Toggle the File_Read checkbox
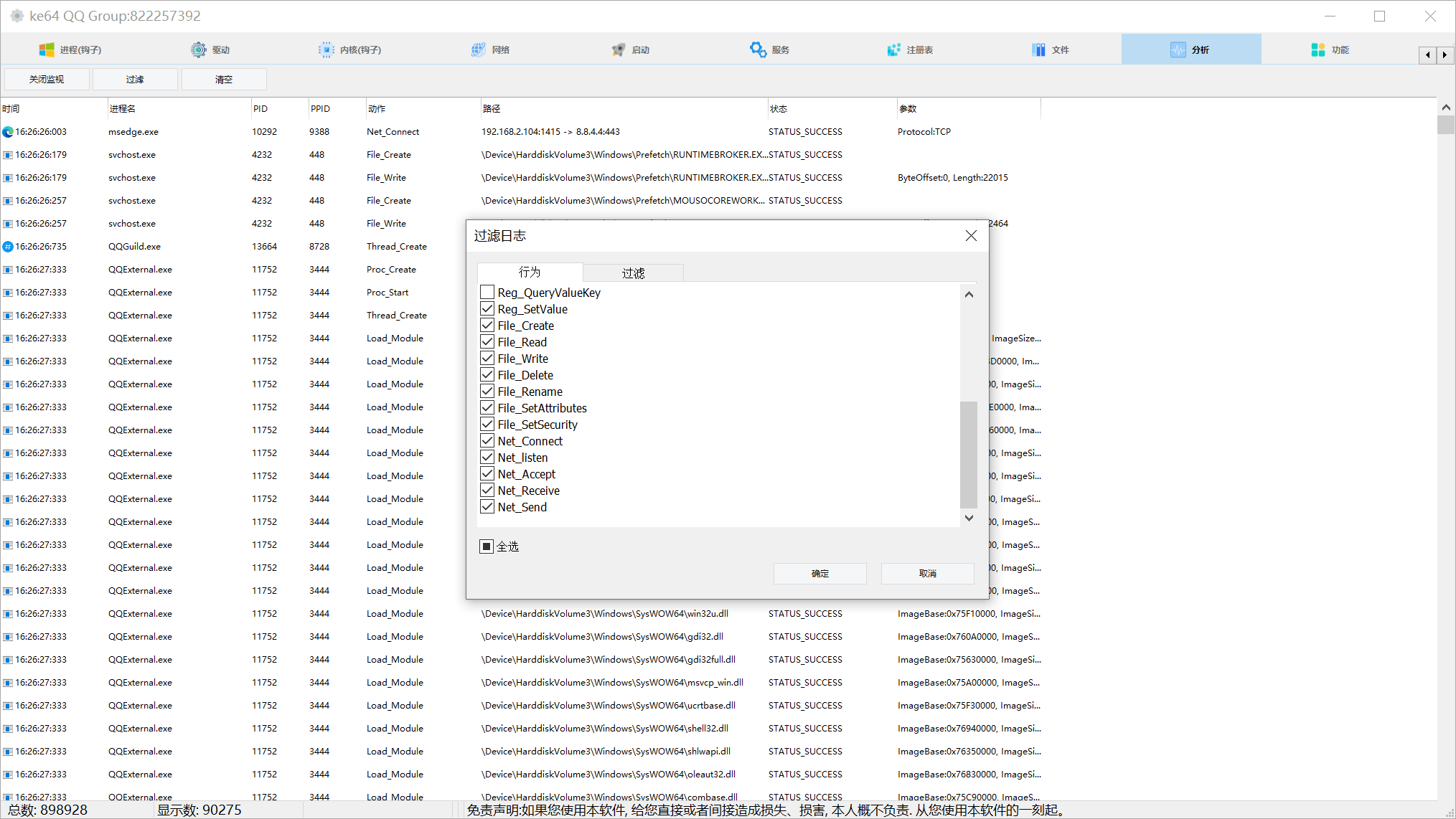The image size is (1456, 819). pos(487,341)
